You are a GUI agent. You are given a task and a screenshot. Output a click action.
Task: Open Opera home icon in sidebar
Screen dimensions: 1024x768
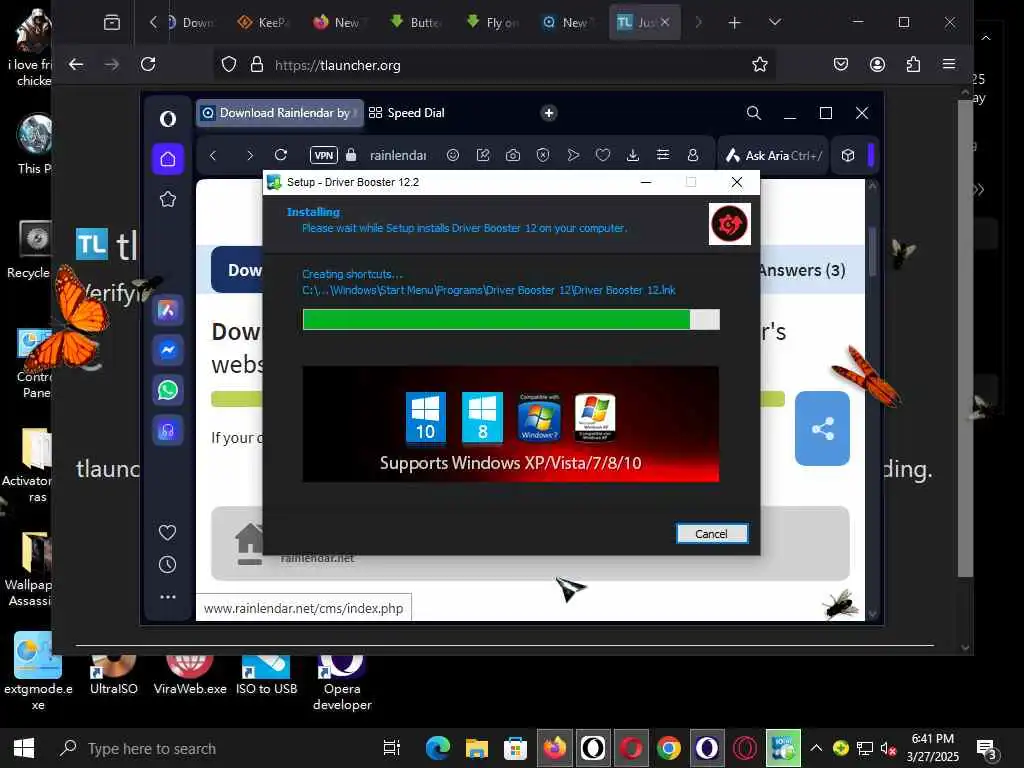click(x=168, y=159)
